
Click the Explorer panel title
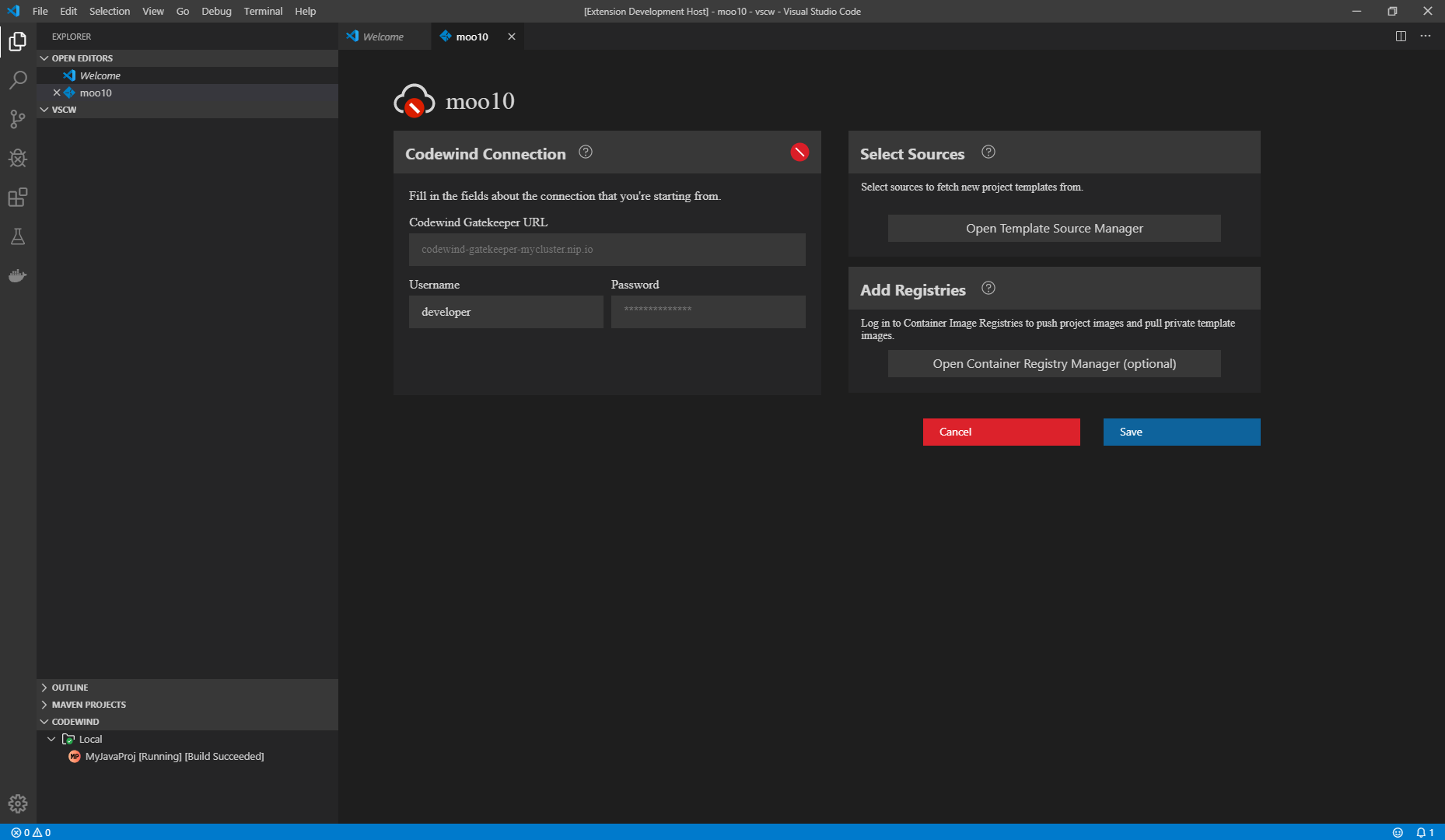[x=72, y=37]
